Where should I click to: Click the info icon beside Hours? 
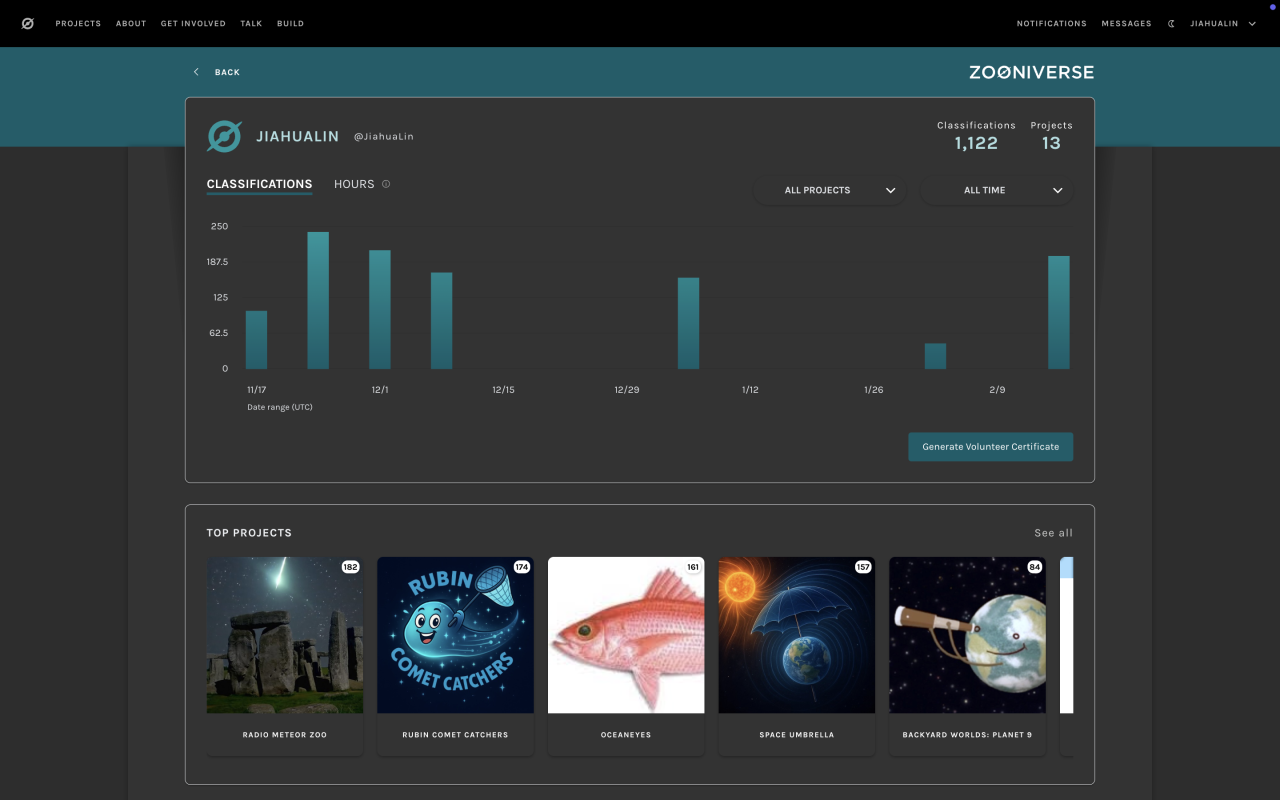386,184
